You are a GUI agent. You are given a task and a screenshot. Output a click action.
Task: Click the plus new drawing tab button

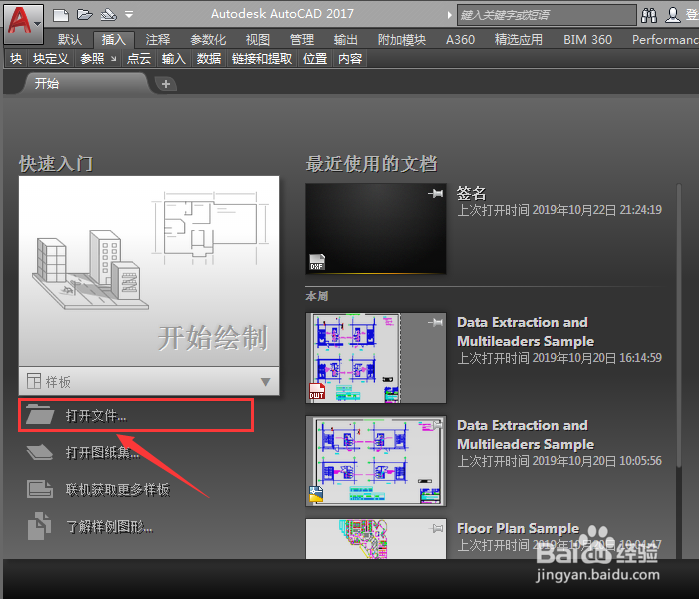click(166, 84)
